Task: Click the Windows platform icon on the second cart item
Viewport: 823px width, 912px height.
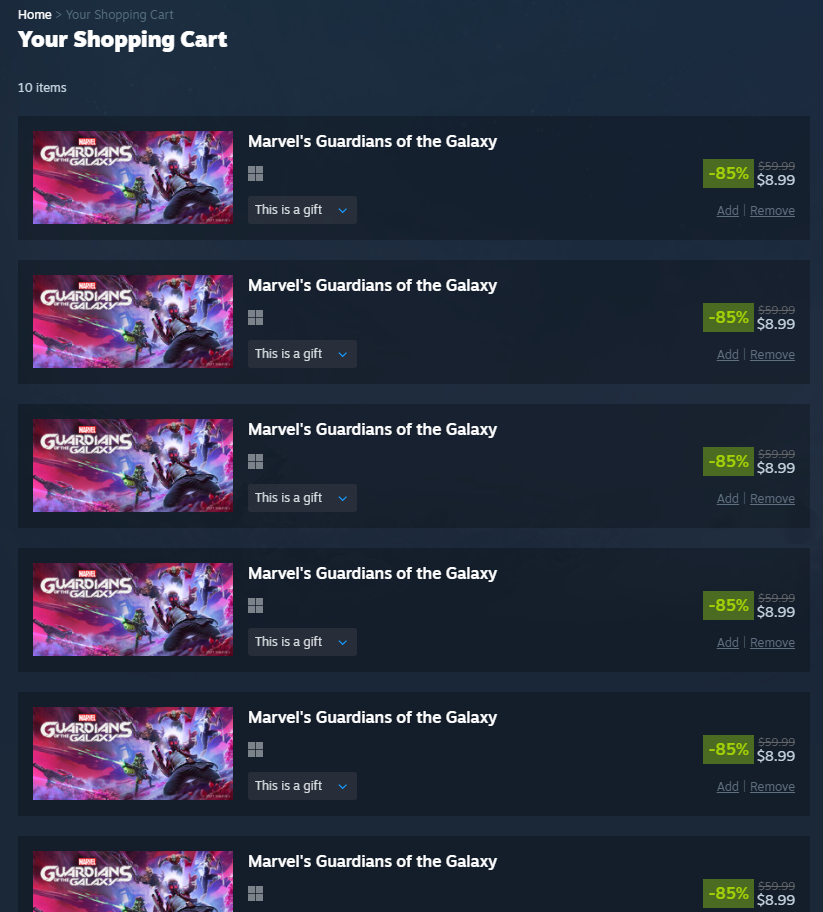Action: pos(255,318)
